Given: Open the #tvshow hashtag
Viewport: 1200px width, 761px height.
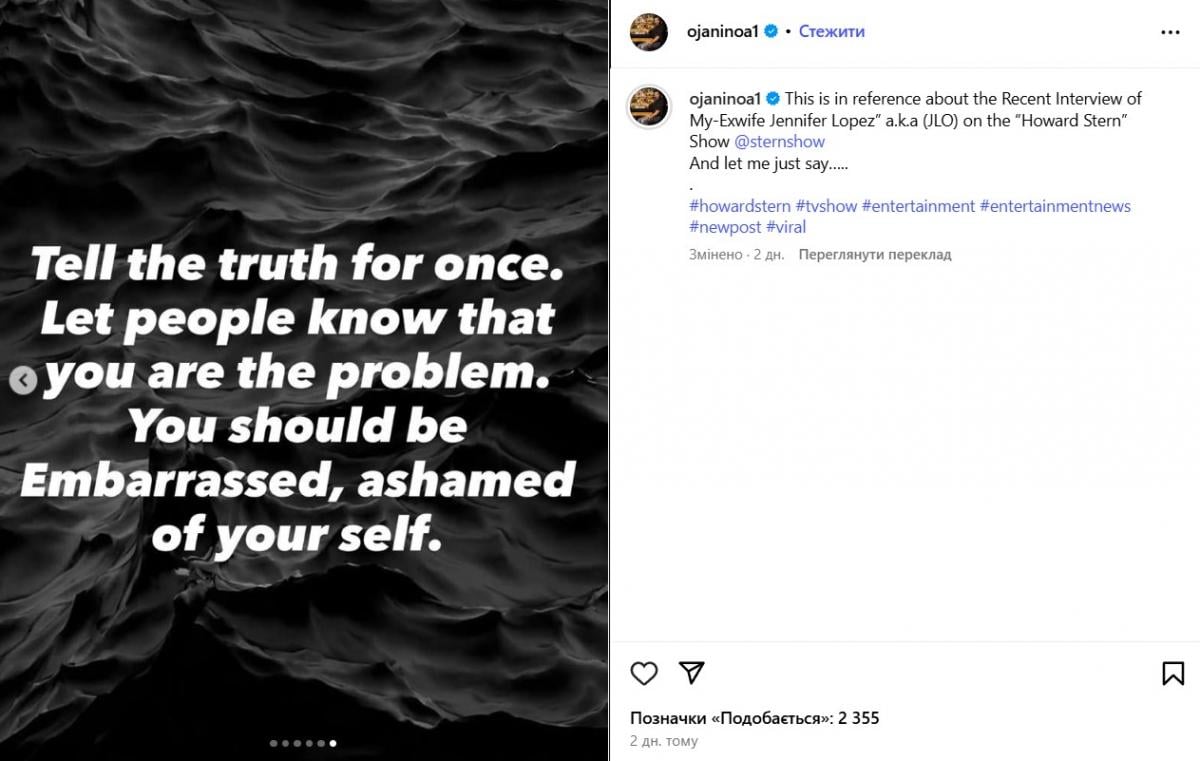Looking at the screenshot, I should coord(826,206).
